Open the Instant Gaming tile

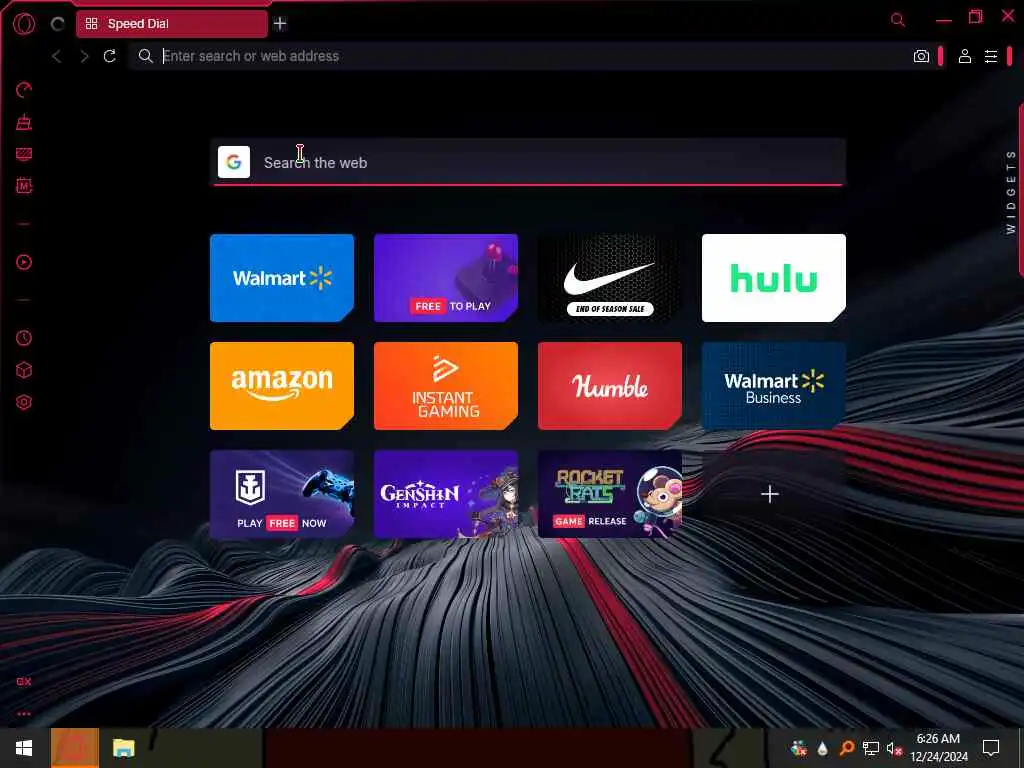446,386
